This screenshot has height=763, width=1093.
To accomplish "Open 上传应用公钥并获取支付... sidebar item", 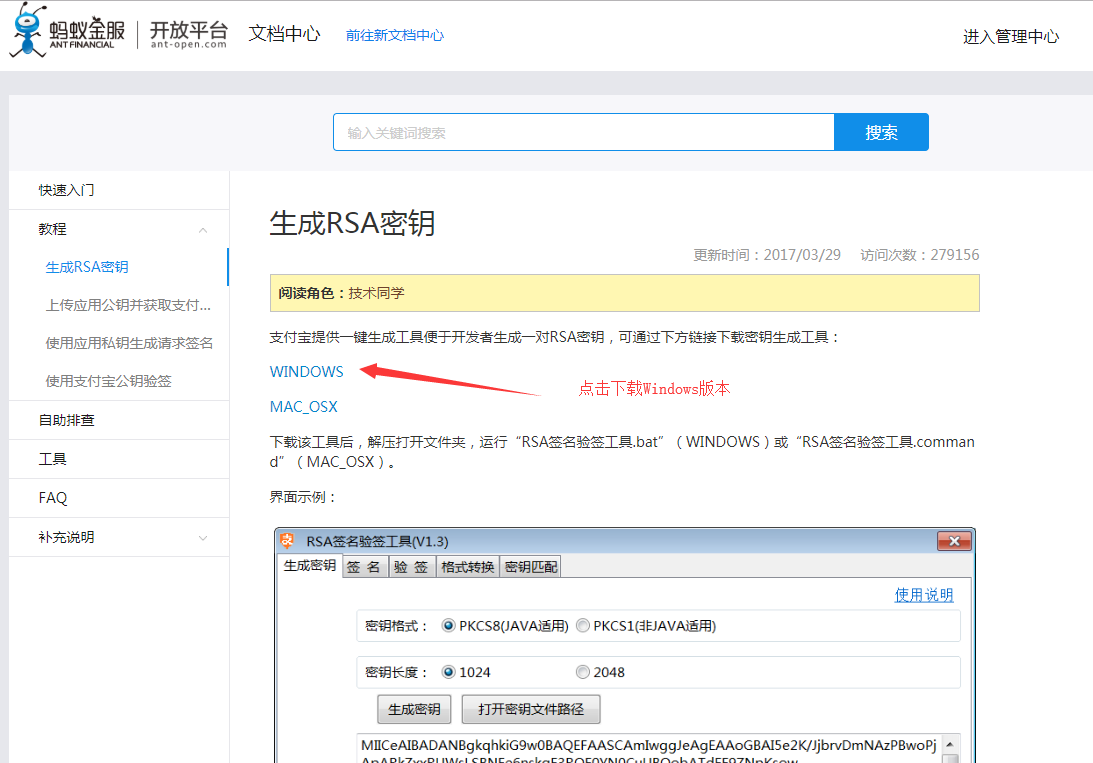I will [128, 305].
